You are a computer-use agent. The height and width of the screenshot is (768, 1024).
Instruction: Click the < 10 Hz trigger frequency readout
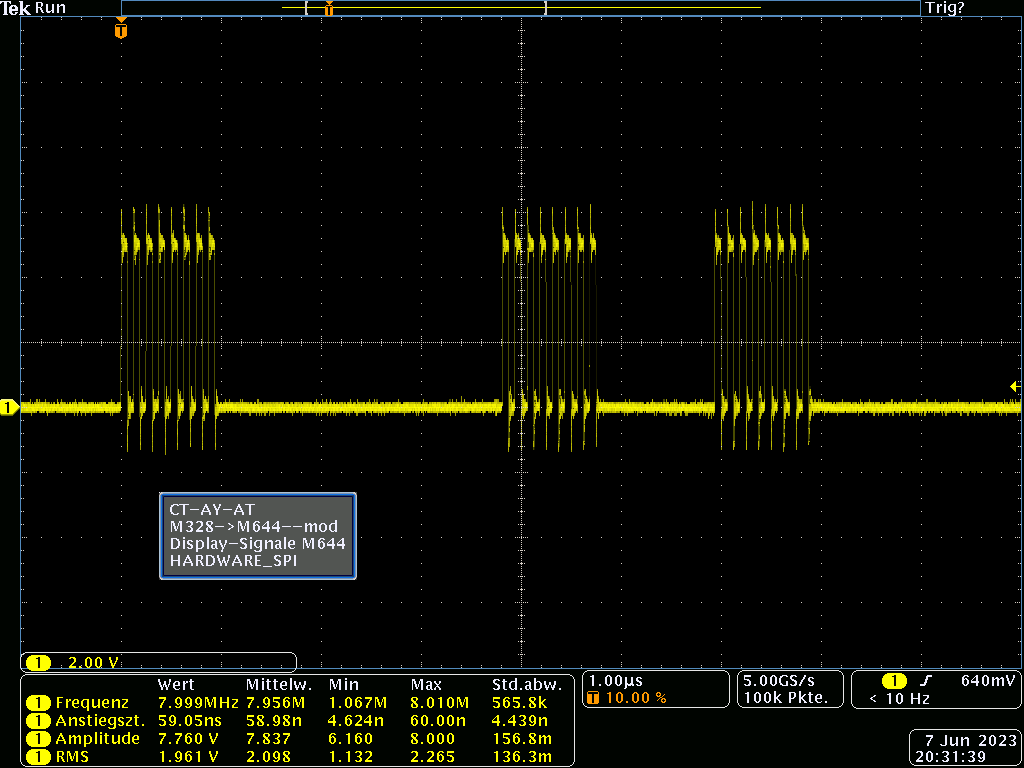tap(901, 698)
